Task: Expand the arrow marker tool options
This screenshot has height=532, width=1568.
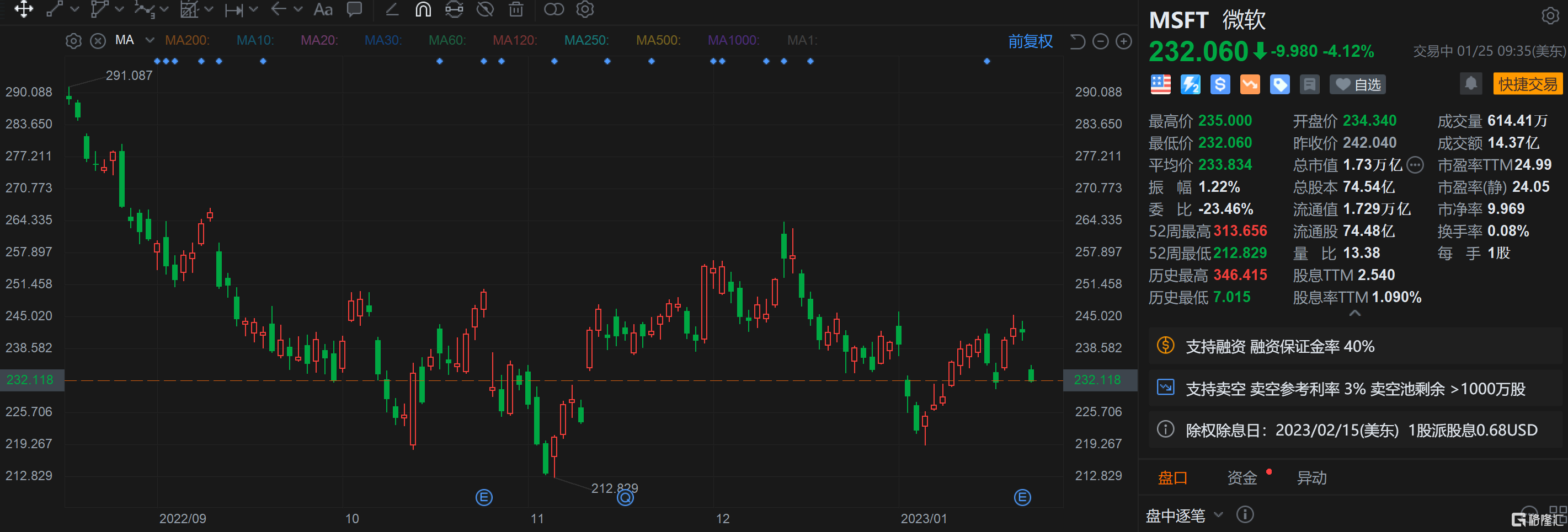Action: (298, 9)
